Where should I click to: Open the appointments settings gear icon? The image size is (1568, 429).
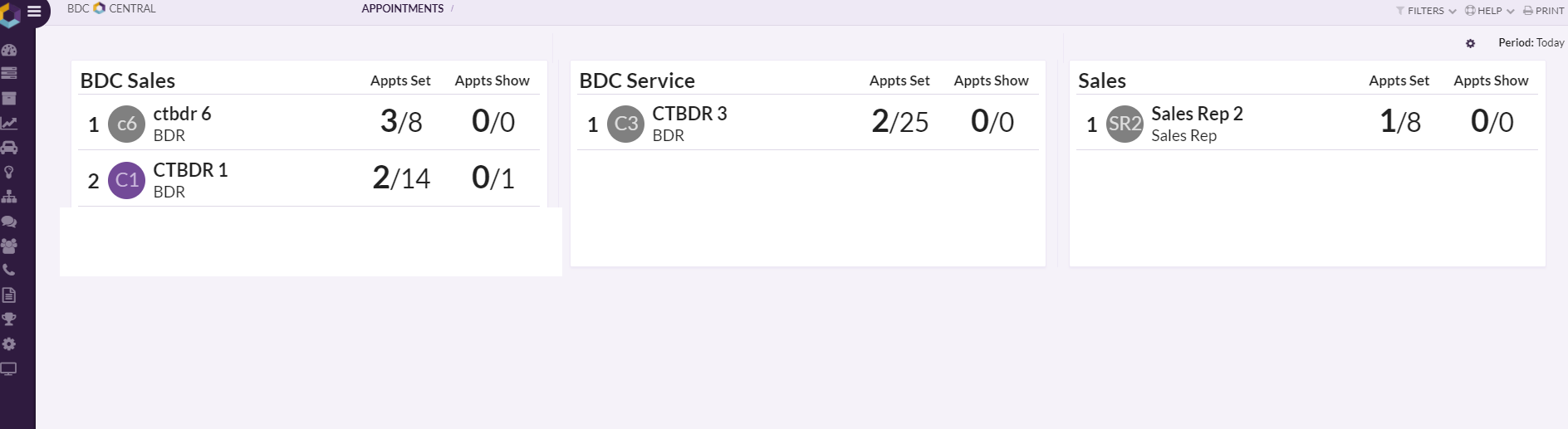pyautogui.click(x=1470, y=43)
